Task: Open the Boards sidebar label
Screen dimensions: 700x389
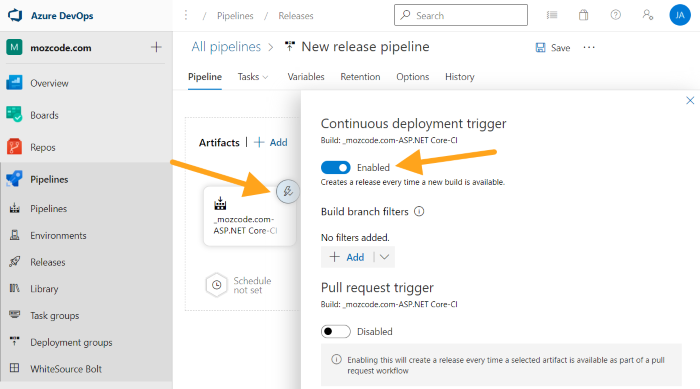Action: point(44,115)
